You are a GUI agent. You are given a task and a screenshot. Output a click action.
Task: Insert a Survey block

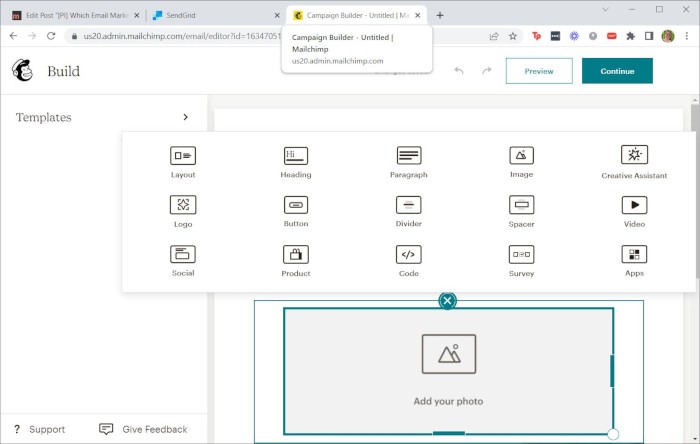pos(521,261)
